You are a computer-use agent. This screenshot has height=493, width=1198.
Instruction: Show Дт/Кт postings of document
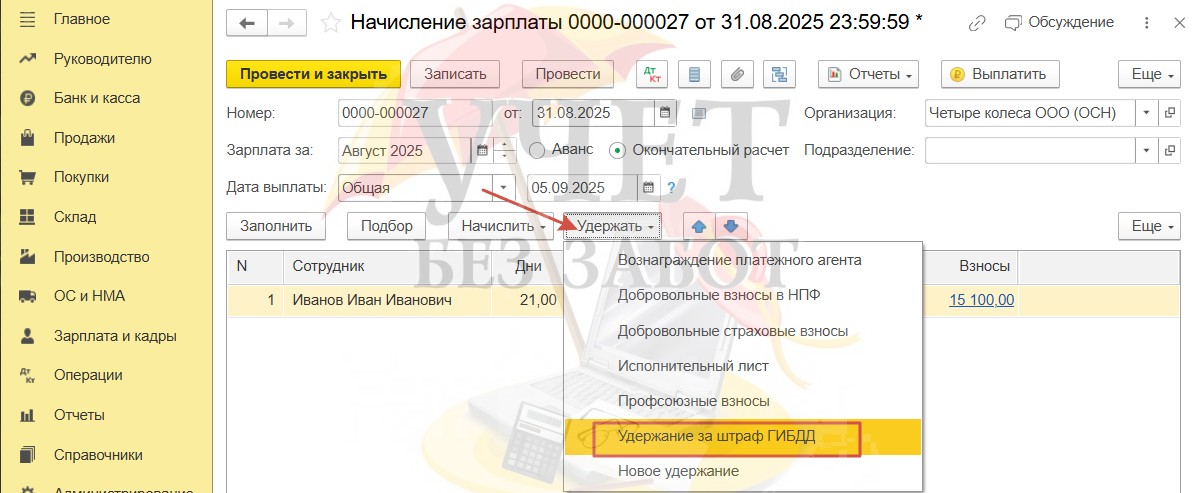(652, 74)
